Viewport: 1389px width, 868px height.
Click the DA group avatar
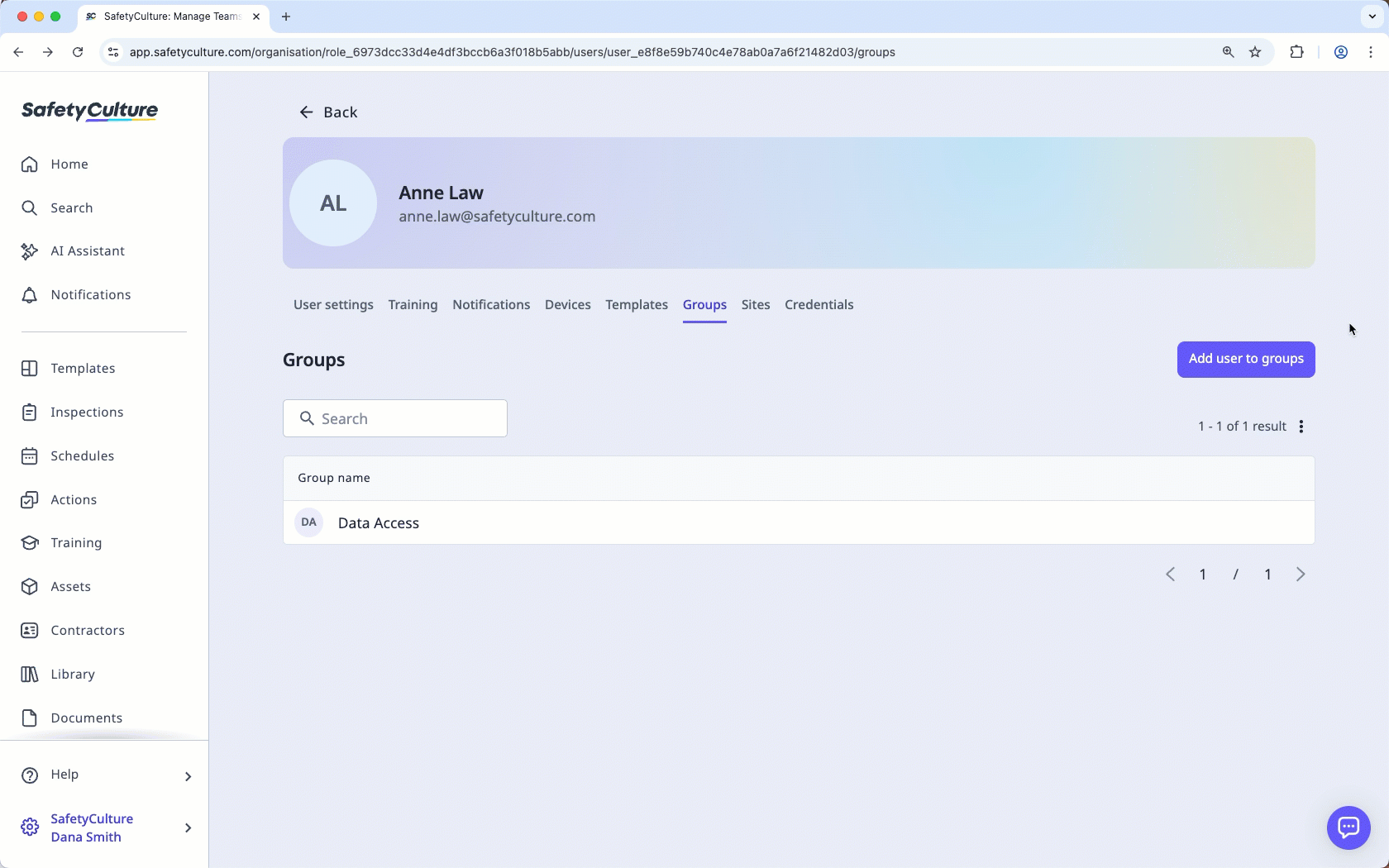(x=309, y=522)
